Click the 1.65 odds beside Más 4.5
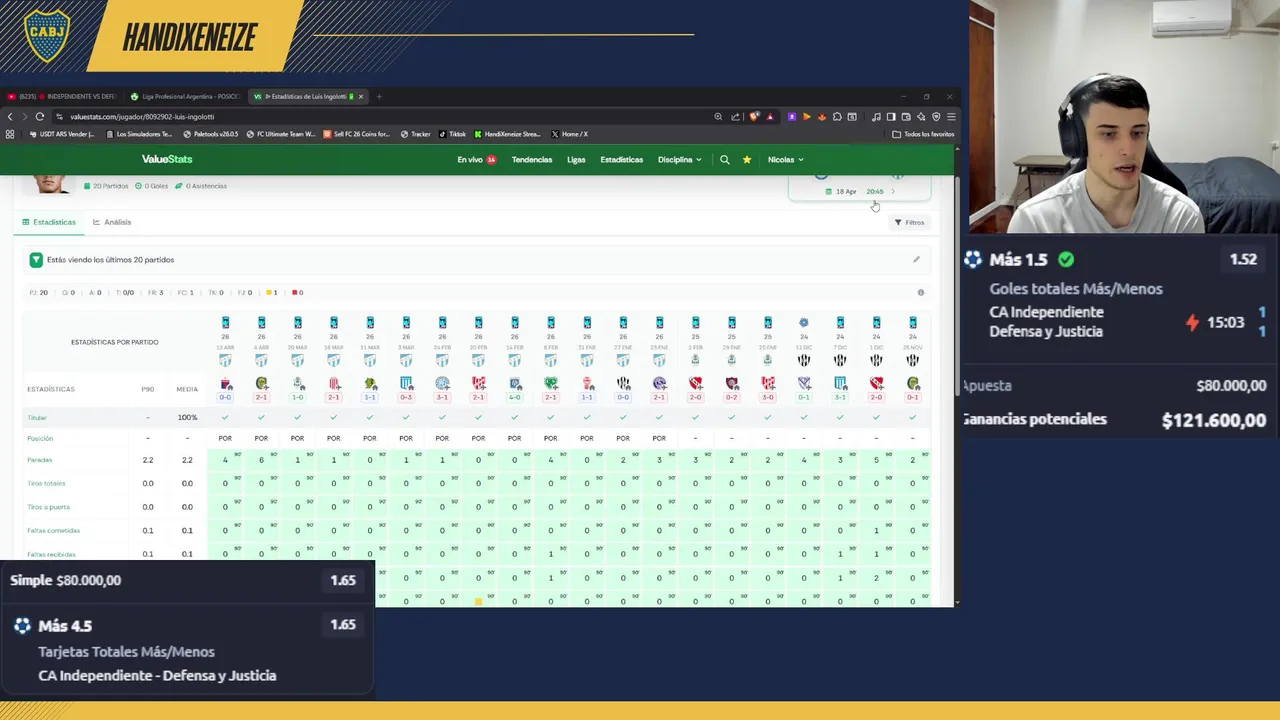Screen dimensions: 1280x720 343,625
